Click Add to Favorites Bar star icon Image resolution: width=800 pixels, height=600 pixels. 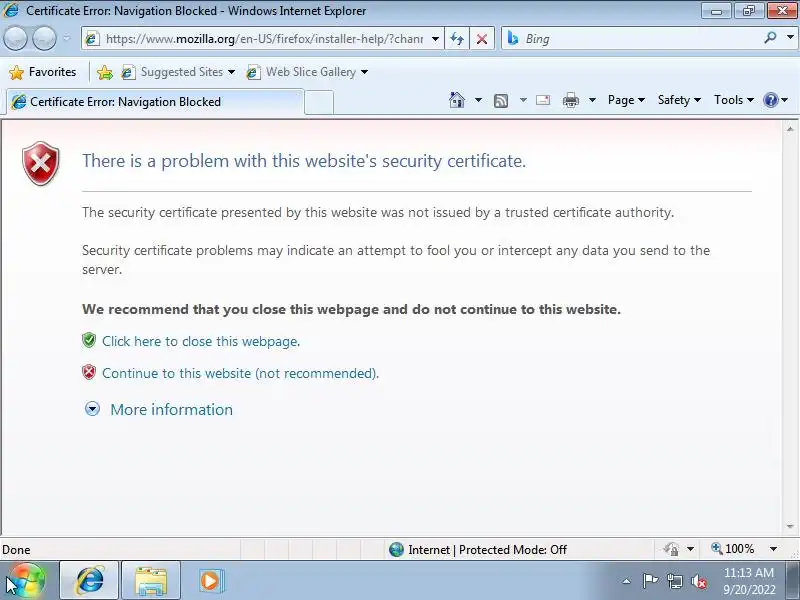click(105, 72)
